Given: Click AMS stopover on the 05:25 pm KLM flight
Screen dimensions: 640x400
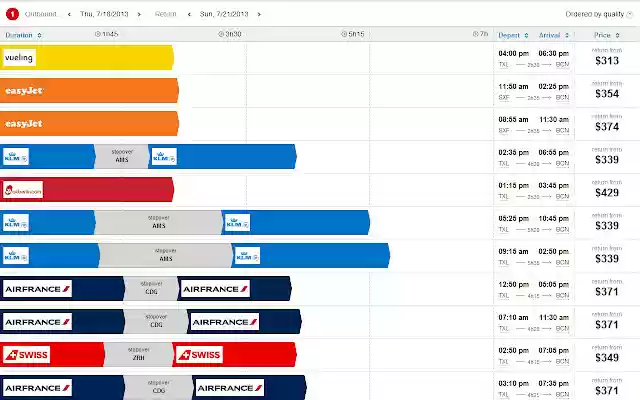Looking at the screenshot, I should coord(158,222).
